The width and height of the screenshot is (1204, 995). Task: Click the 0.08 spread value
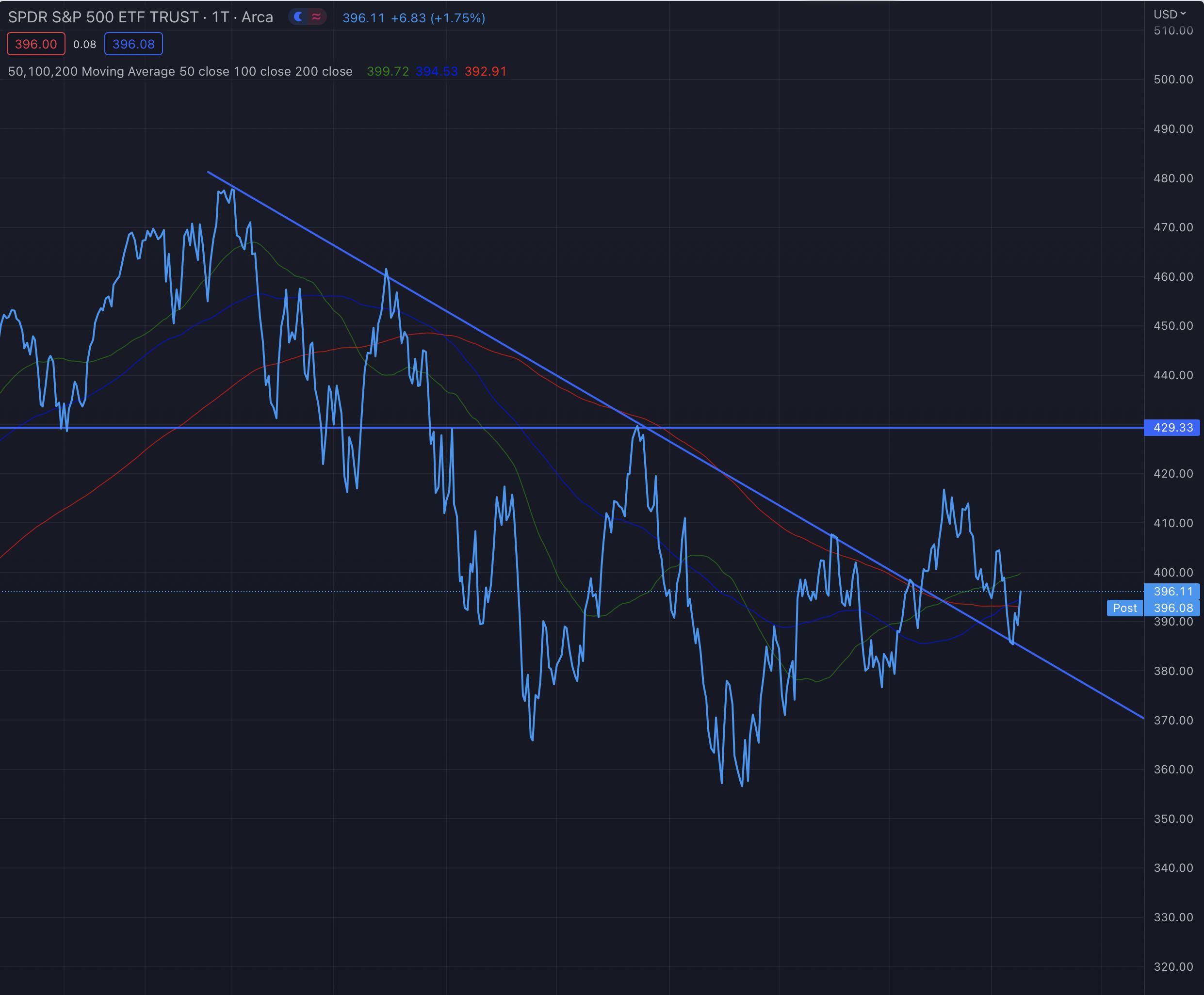[85, 44]
